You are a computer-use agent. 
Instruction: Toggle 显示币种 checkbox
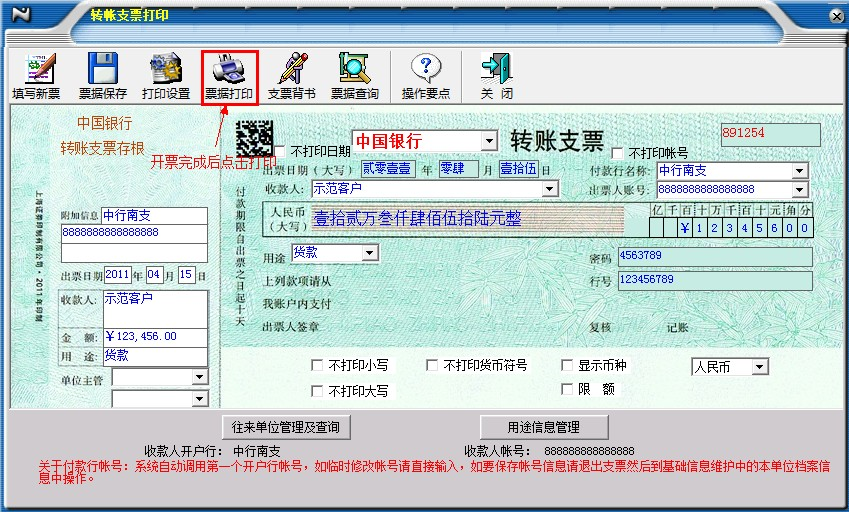pyautogui.click(x=567, y=365)
